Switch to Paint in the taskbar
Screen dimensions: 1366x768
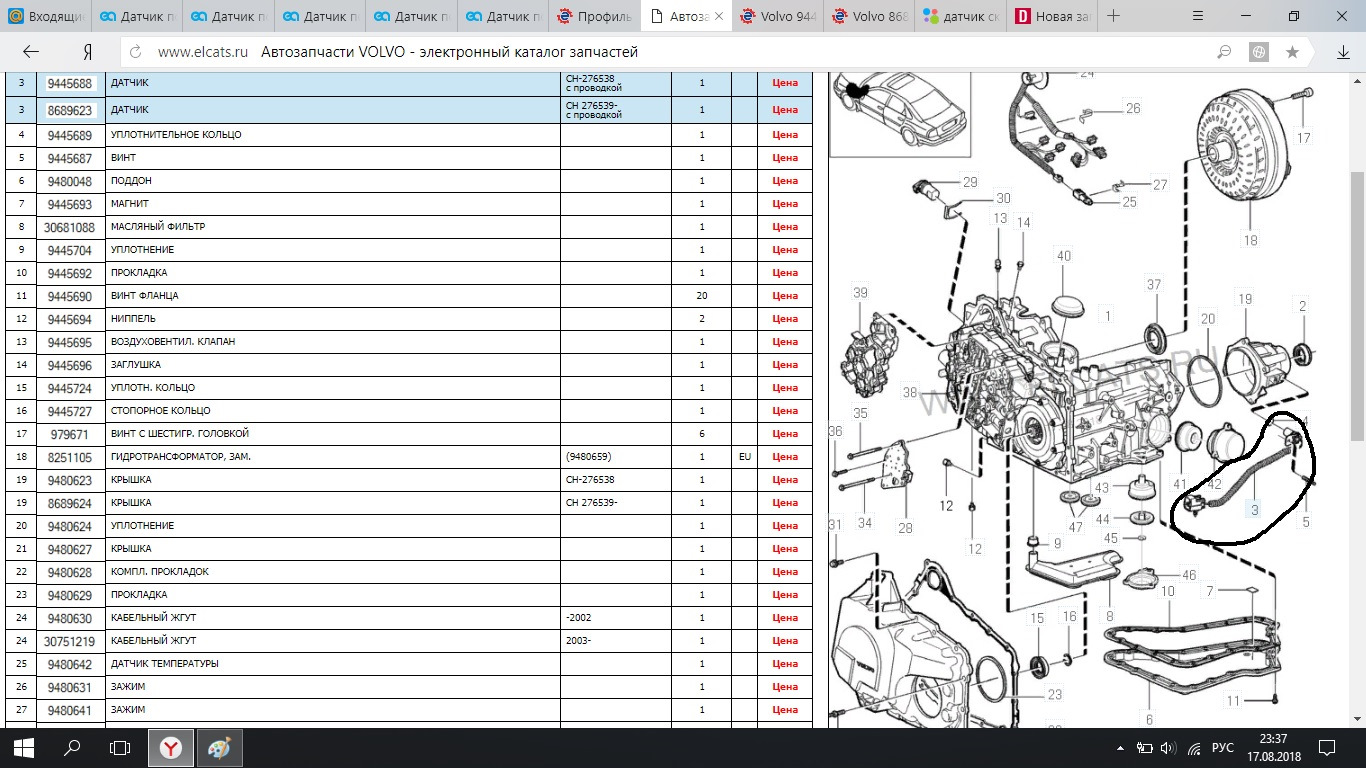click(x=219, y=747)
